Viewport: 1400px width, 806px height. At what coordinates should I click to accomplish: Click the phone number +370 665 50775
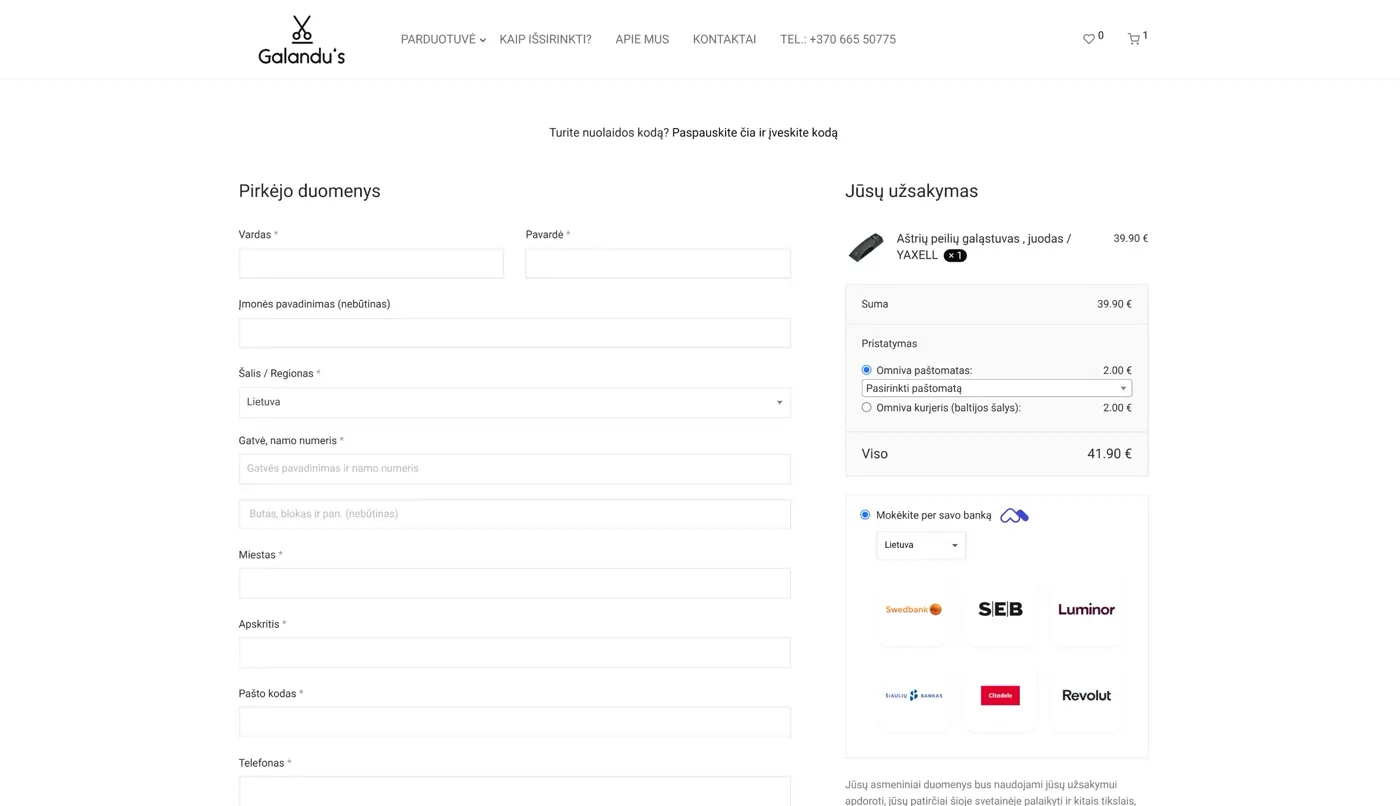tap(838, 40)
